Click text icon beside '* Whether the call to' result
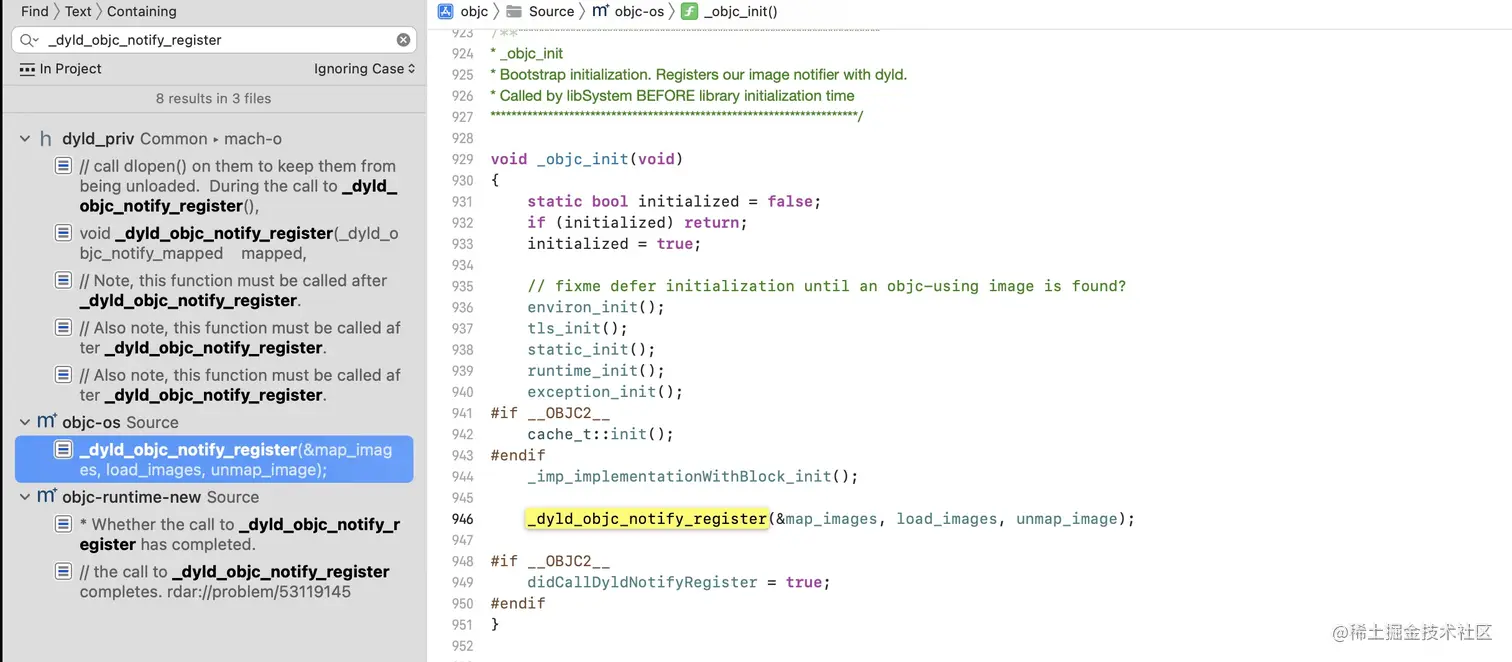The image size is (1512, 662). point(63,524)
